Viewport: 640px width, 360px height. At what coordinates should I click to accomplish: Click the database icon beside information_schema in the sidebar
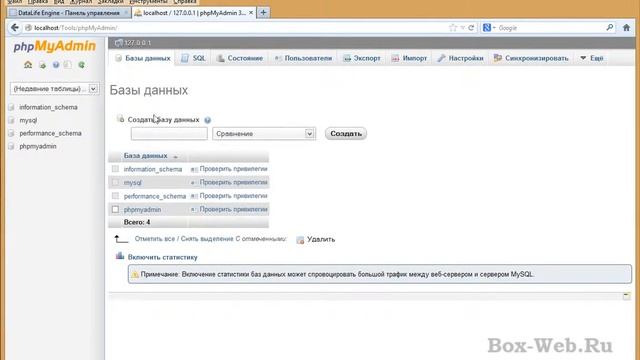[x=11, y=107]
